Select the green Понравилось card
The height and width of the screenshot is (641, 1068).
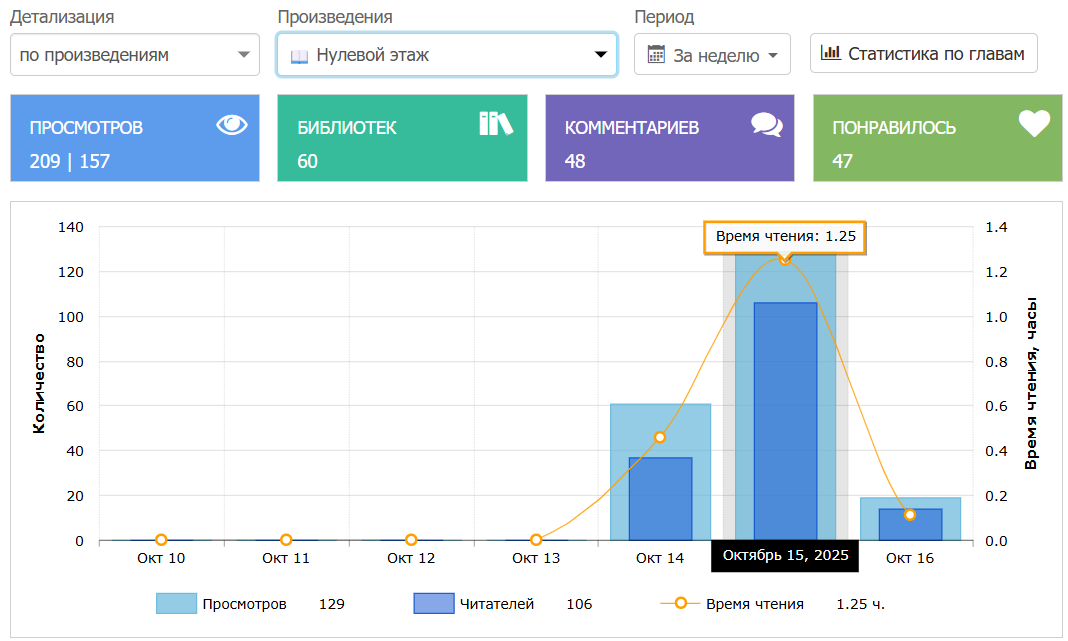(x=937, y=138)
